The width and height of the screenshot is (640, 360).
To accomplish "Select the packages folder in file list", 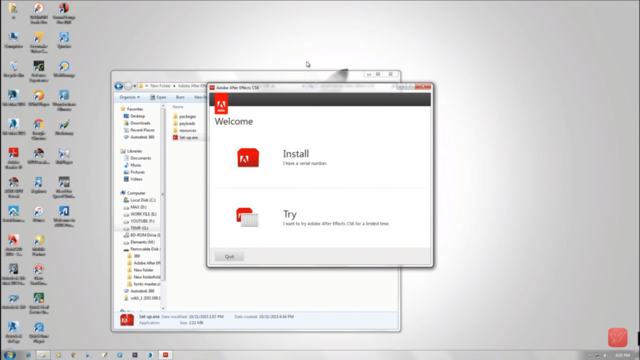I will [x=184, y=116].
